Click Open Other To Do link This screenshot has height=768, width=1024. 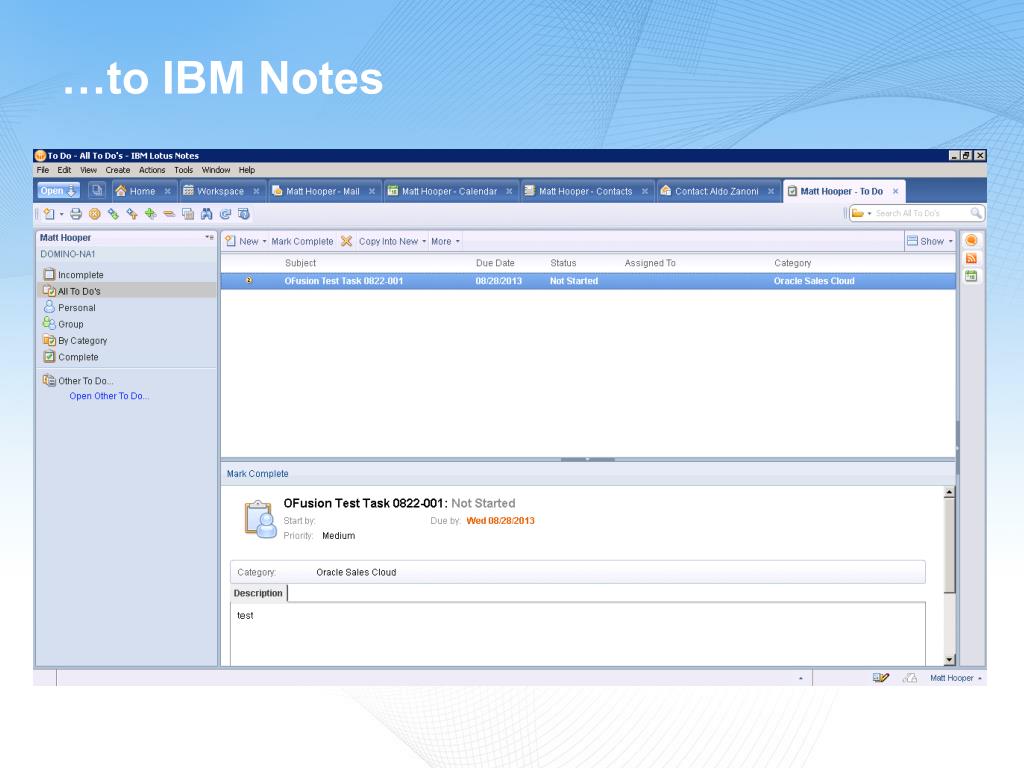coord(109,396)
